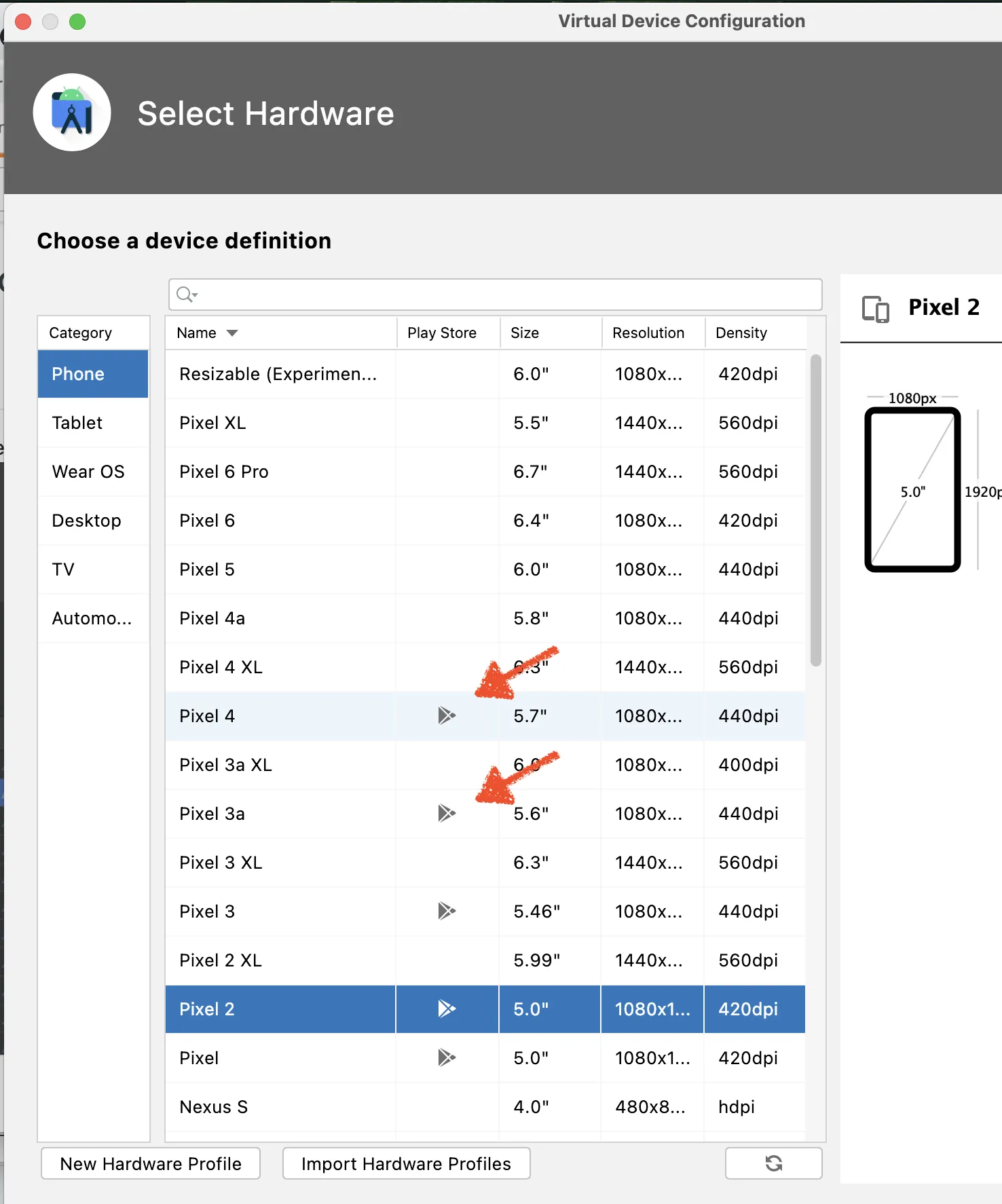
Task: Click New Hardware Profile button
Action: coord(151,1163)
